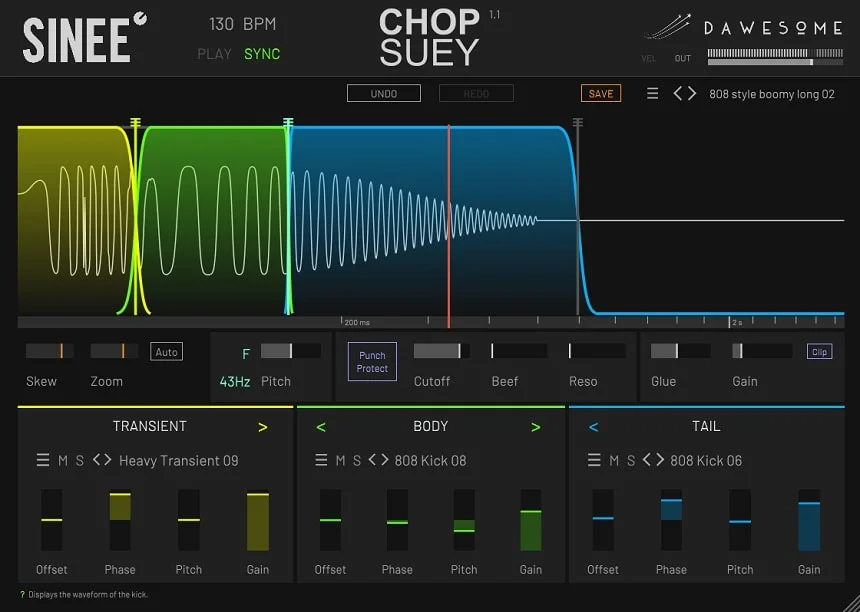This screenshot has width=860, height=612.
Task: Adjust the Transient Offset fader
Action: 52,520
